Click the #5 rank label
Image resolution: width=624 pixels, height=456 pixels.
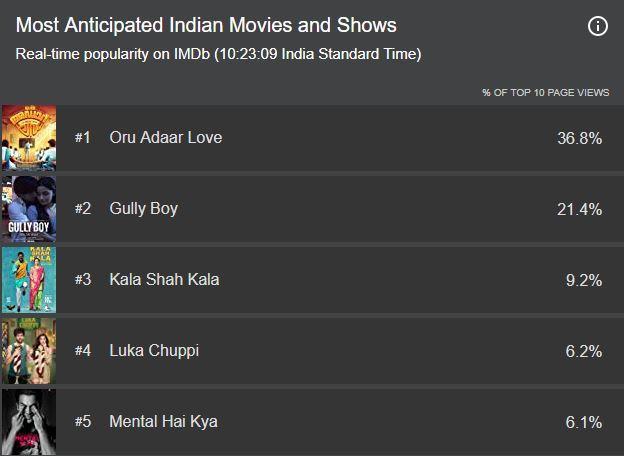(x=83, y=421)
